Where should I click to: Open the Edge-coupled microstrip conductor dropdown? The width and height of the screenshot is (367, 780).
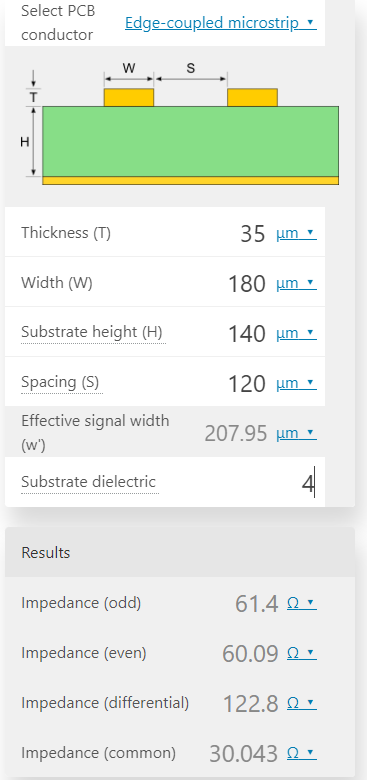point(220,23)
